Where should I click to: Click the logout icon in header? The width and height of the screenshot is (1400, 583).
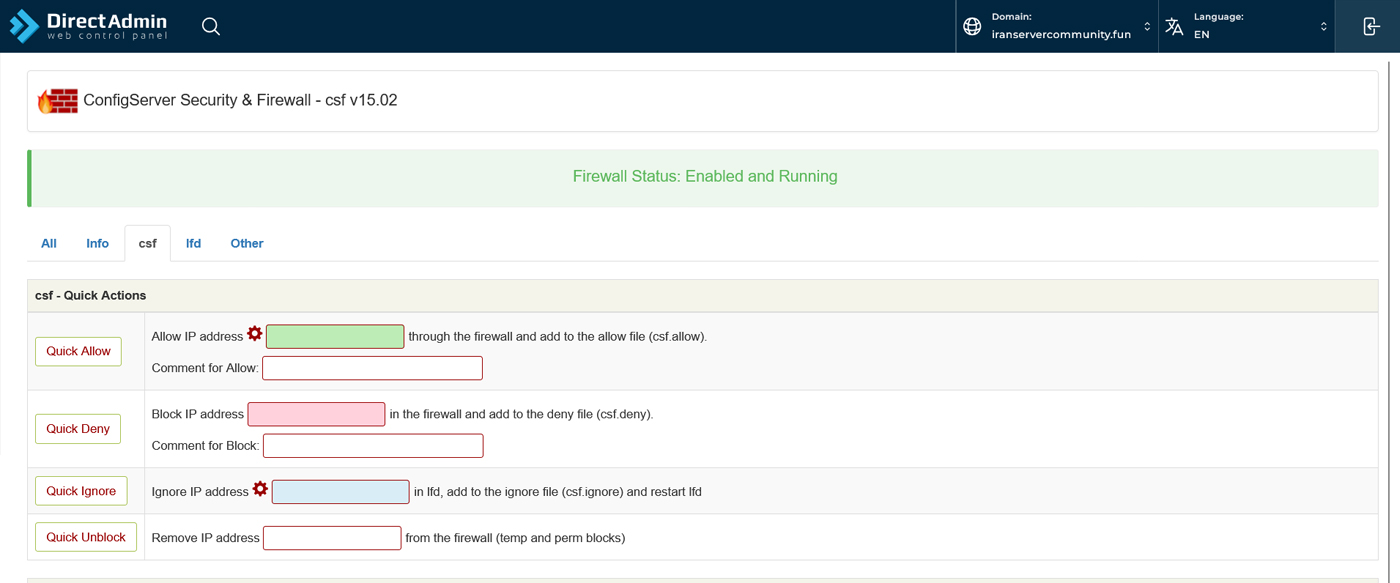point(1370,26)
